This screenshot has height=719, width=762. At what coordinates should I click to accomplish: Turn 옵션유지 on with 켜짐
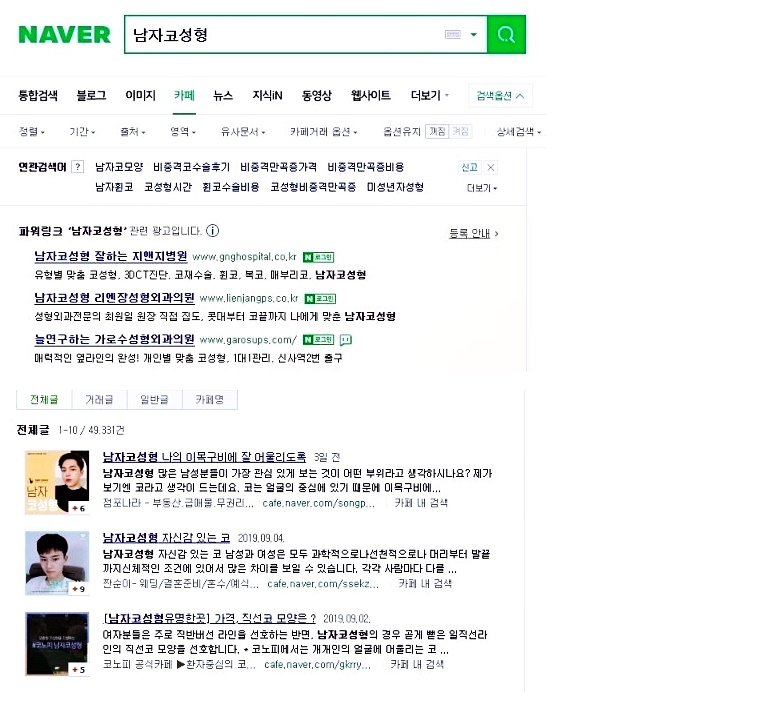[x=460, y=132]
